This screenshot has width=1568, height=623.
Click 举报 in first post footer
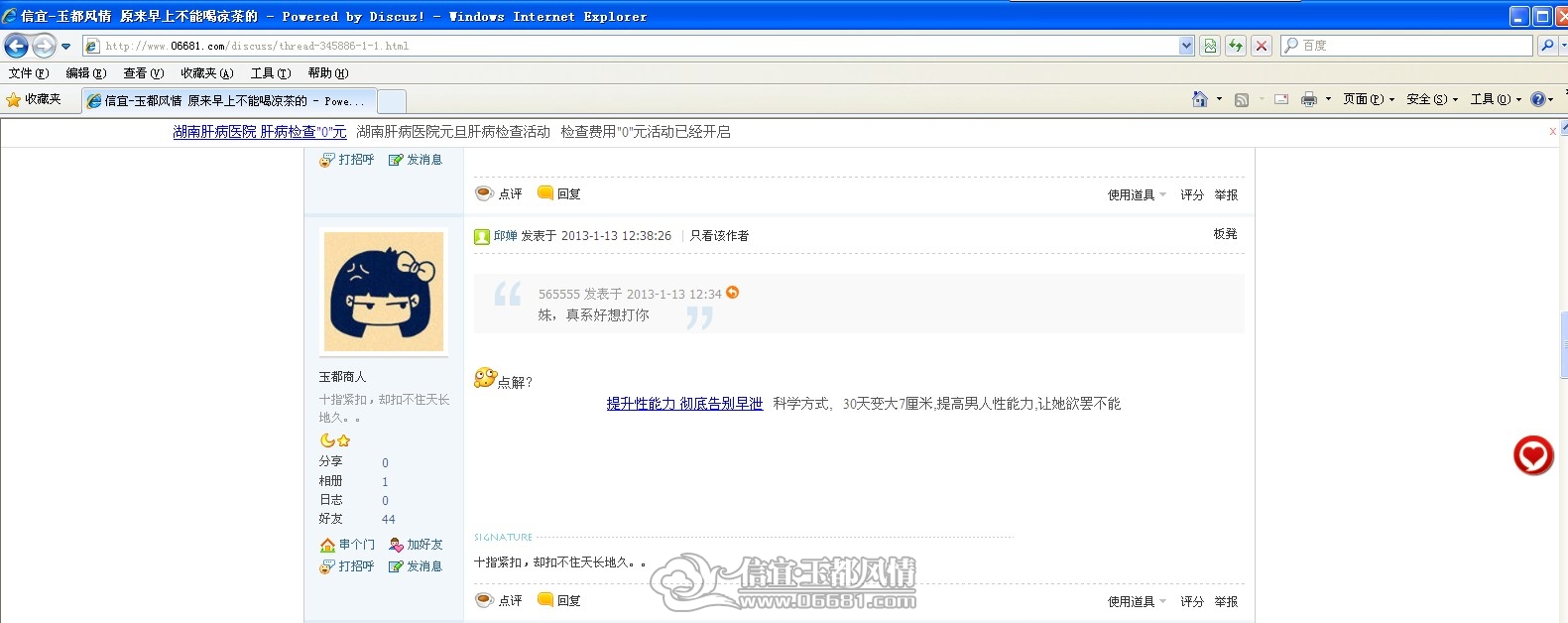coord(1226,195)
